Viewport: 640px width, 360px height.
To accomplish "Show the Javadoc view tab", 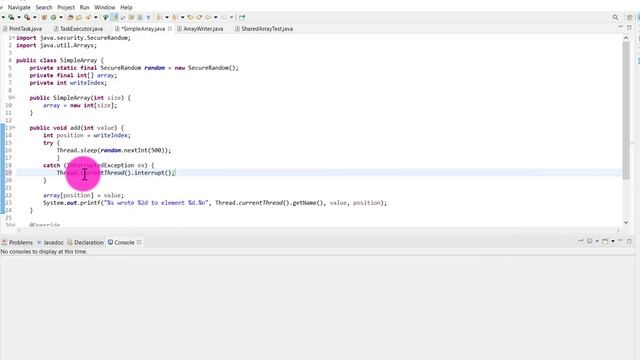I will [x=50, y=242].
